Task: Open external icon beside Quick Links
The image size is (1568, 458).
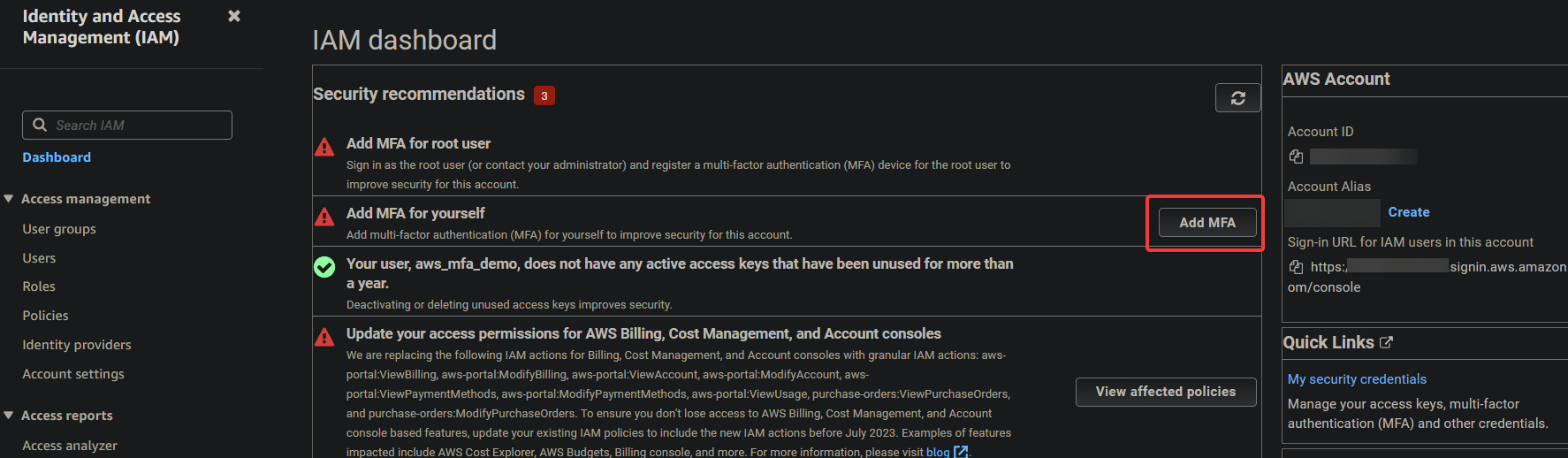Action: pos(1386,342)
